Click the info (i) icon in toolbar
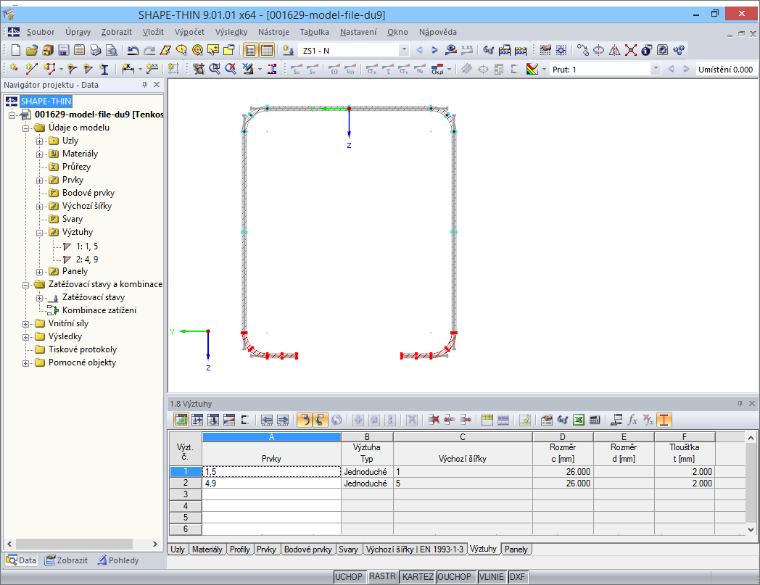760x585 pixels. tap(647, 50)
